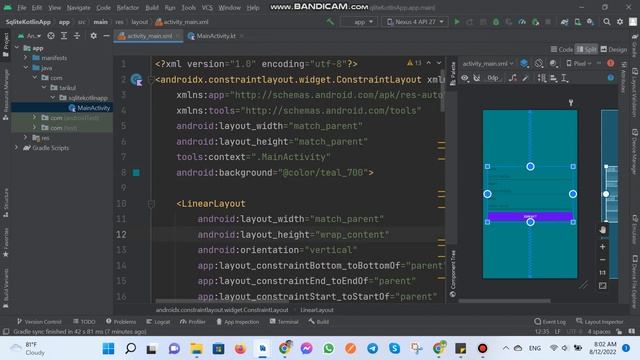The height and width of the screenshot is (360, 640).
Task: Open the Terminal tool window
Action: (284, 322)
